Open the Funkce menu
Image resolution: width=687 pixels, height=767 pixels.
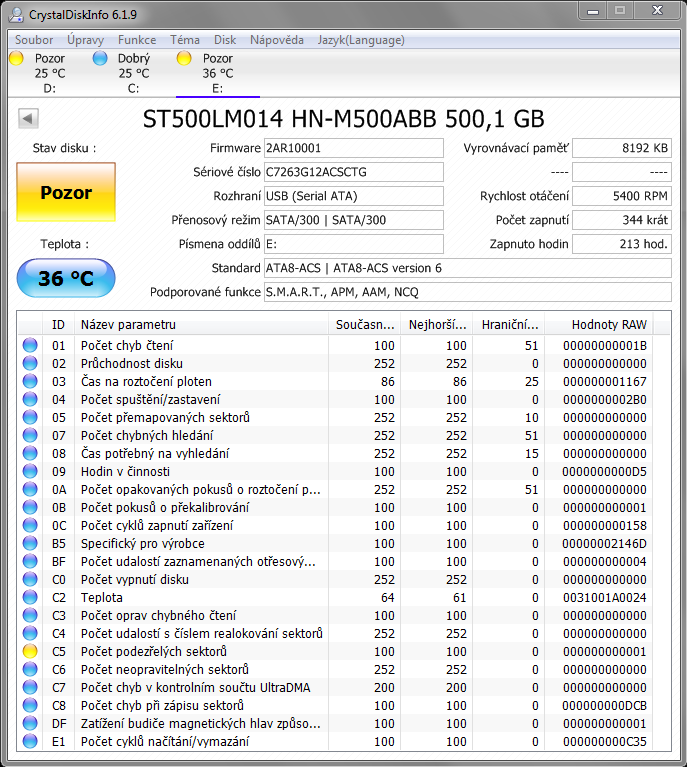137,40
